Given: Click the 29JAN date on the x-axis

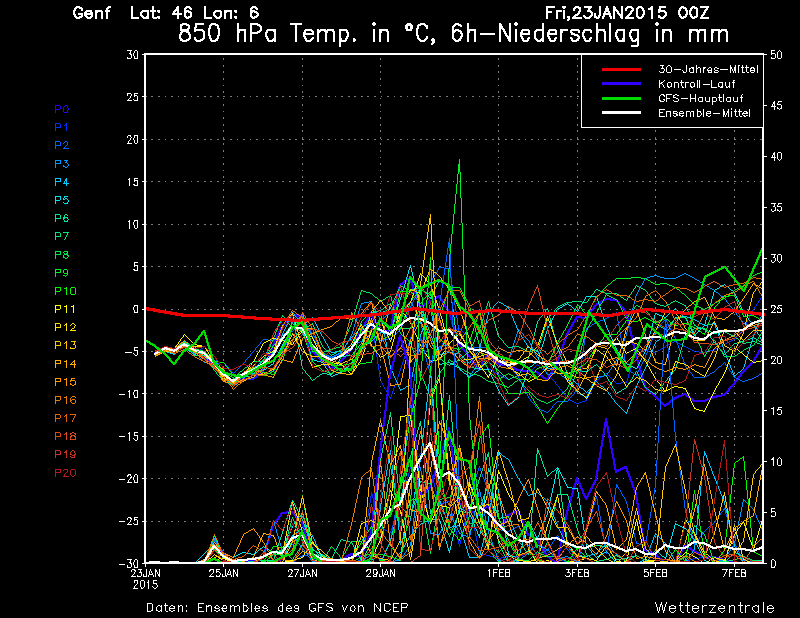Looking at the screenshot, I should 380,573.
